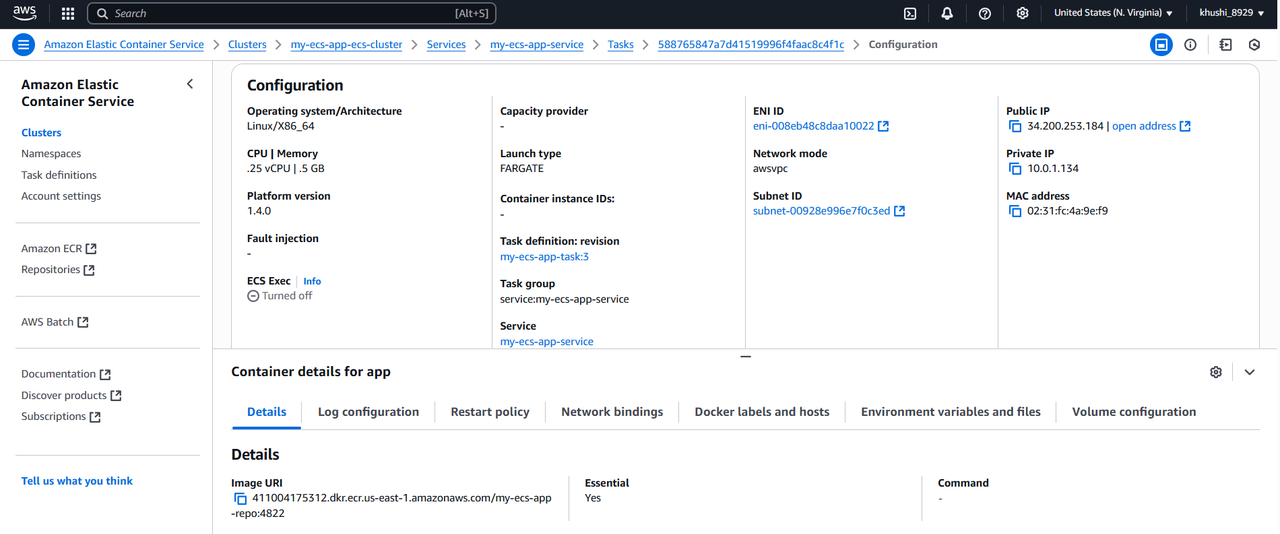The height and width of the screenshot is (534, 1280).
Task: Open the help question mark icon
Action: (x=985, y=14)
